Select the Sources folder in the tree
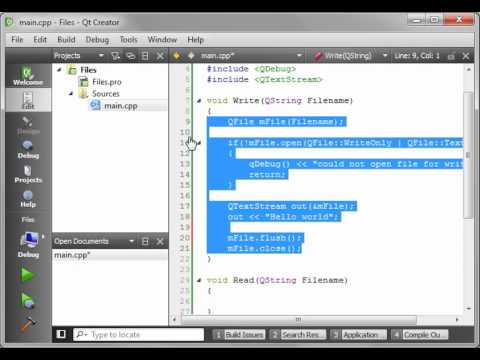Screen dimensions: 480x360 tap(106, 94)
